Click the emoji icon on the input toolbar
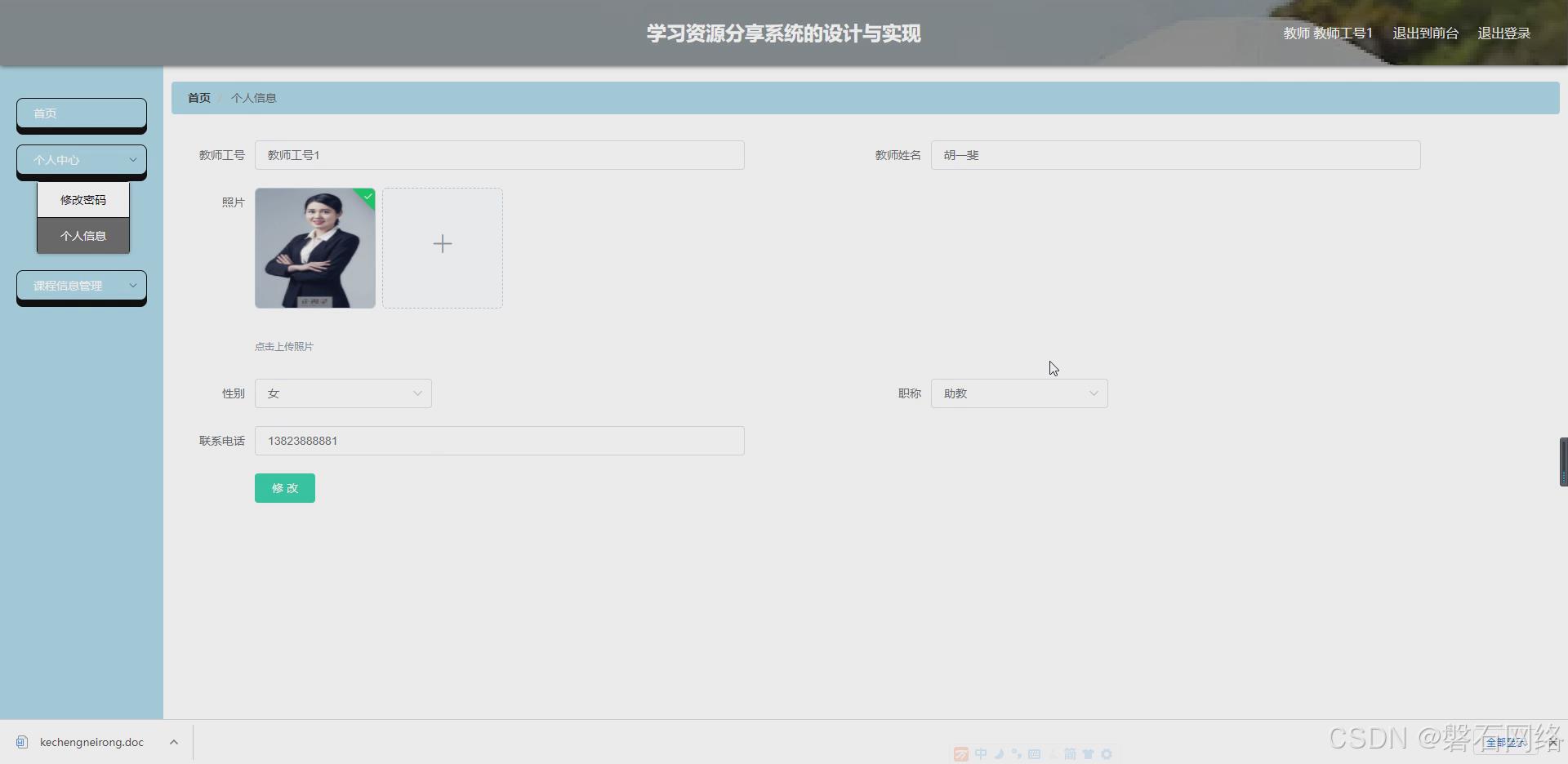Image resolution: width=1568 pixels, height=764 pixels. [x=1053, y=754]
